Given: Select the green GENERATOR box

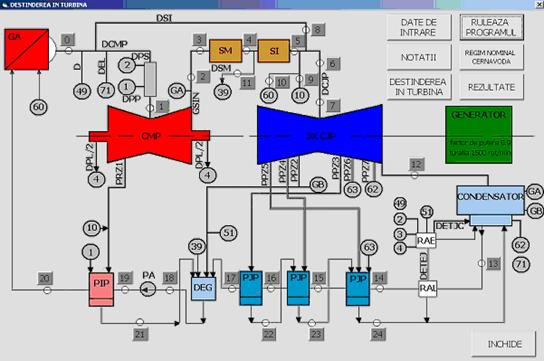Looking at the screenshot, I should pos(478,135).
